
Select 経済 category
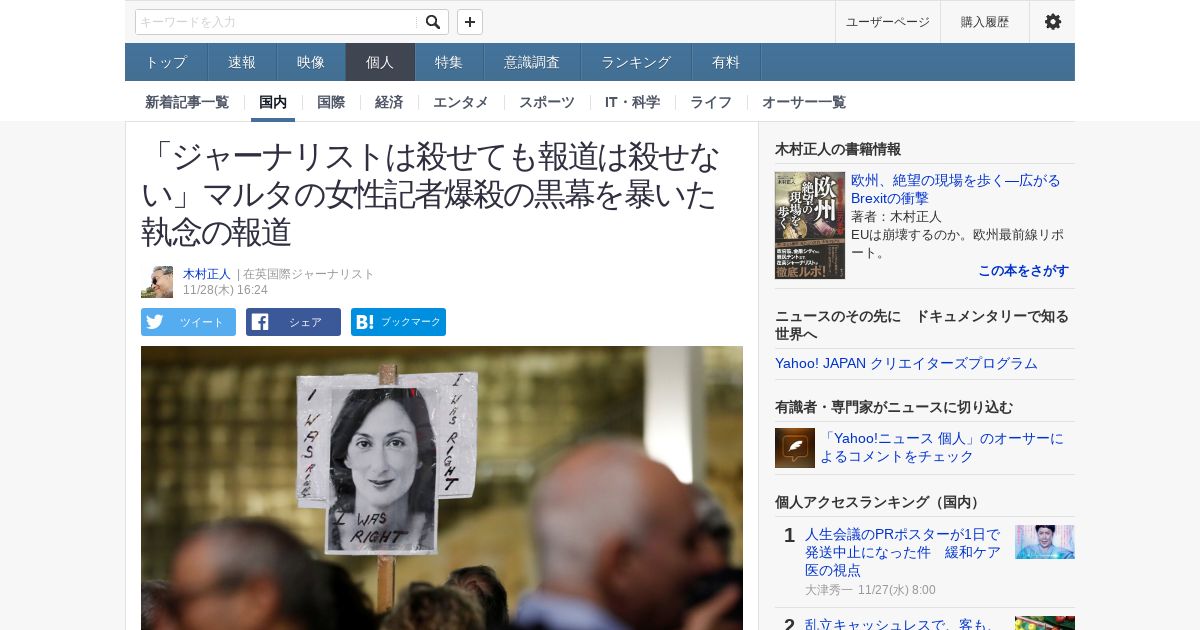pyautogui.click(x=389, y=102)
